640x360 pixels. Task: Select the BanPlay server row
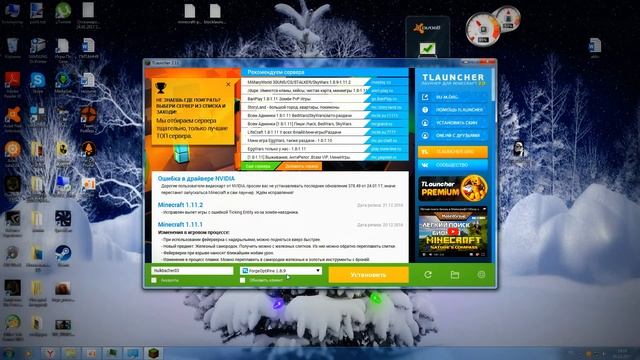point(304,99)
